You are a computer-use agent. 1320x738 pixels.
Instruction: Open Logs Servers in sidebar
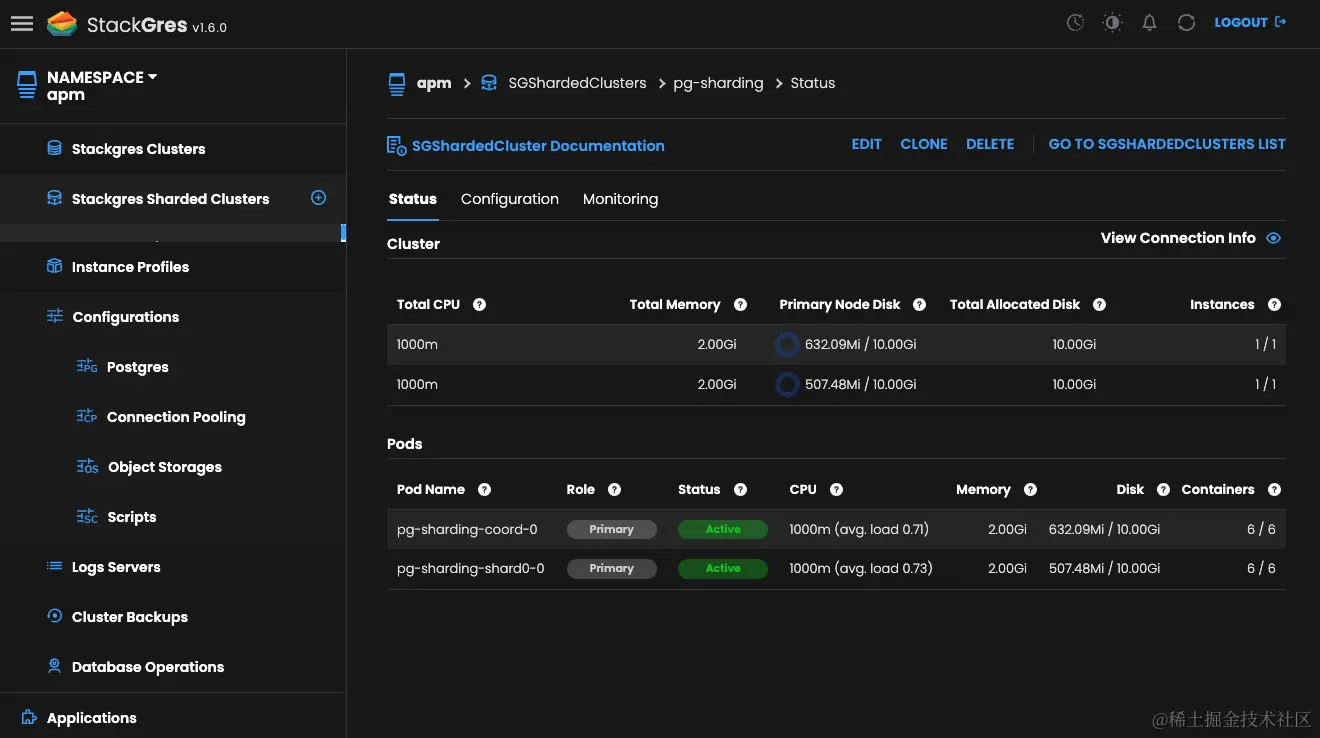(116, 567)
